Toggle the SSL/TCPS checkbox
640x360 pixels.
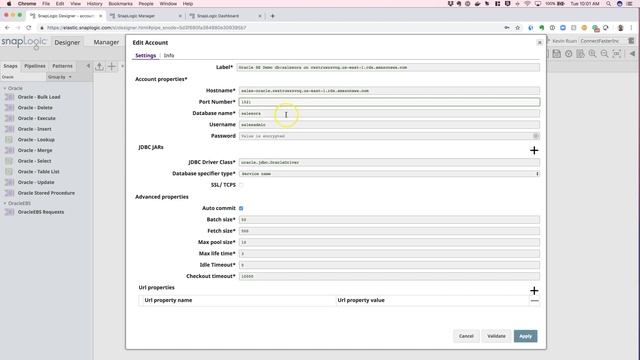pos(241,185)
